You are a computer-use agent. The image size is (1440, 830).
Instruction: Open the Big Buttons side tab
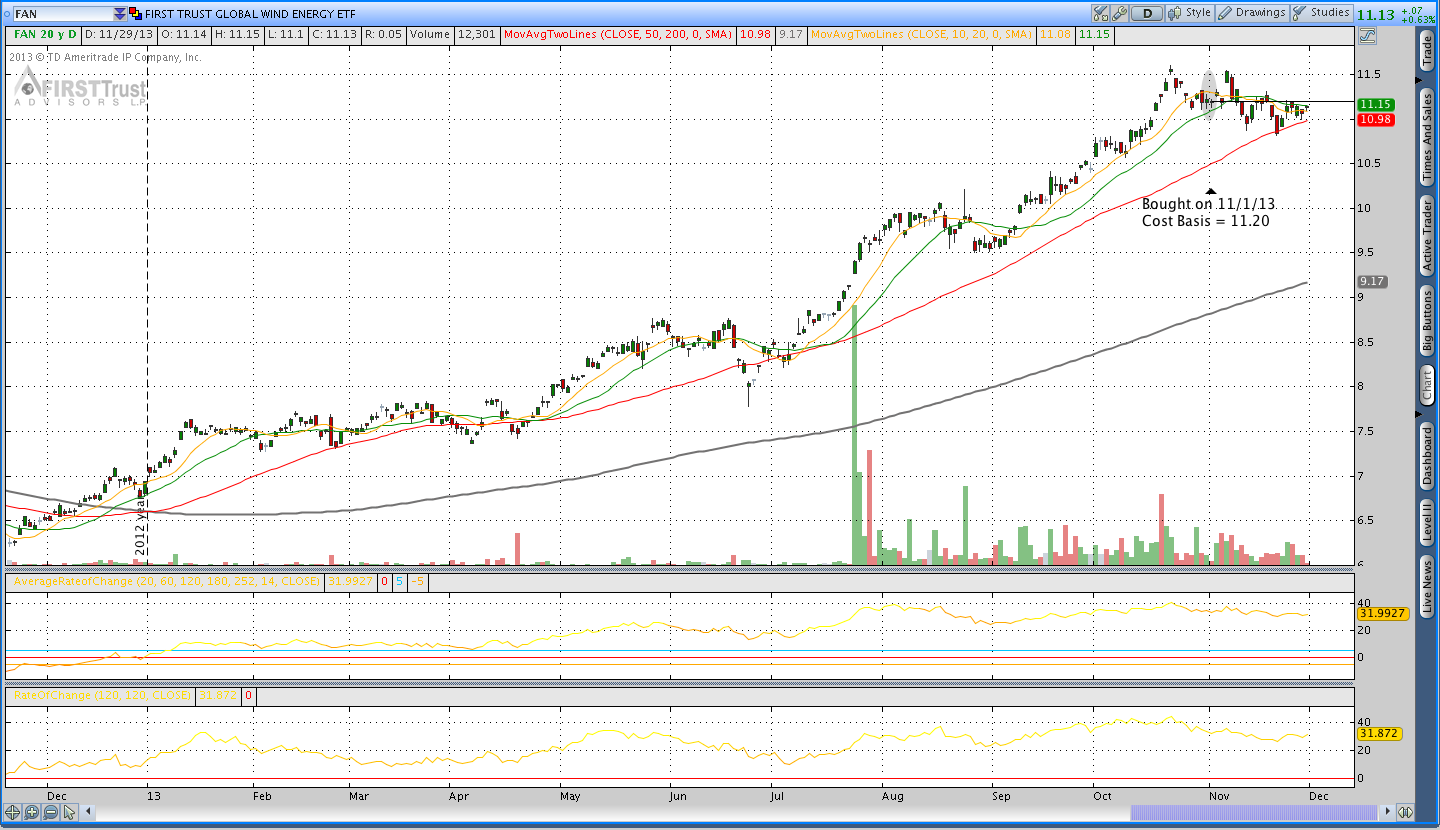(x=1427, y=320)
